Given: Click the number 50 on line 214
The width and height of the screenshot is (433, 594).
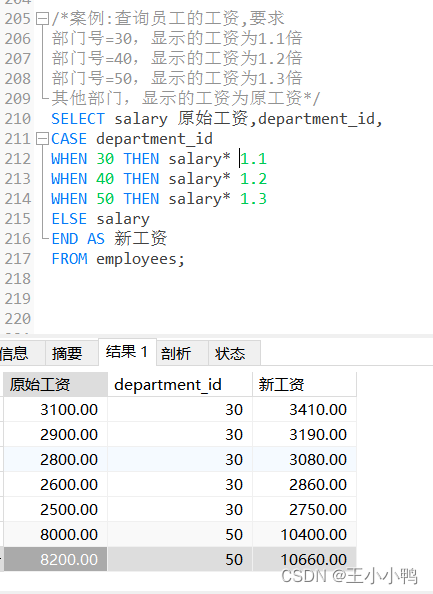Looking at the screenshot, I should tap(105, 199).
